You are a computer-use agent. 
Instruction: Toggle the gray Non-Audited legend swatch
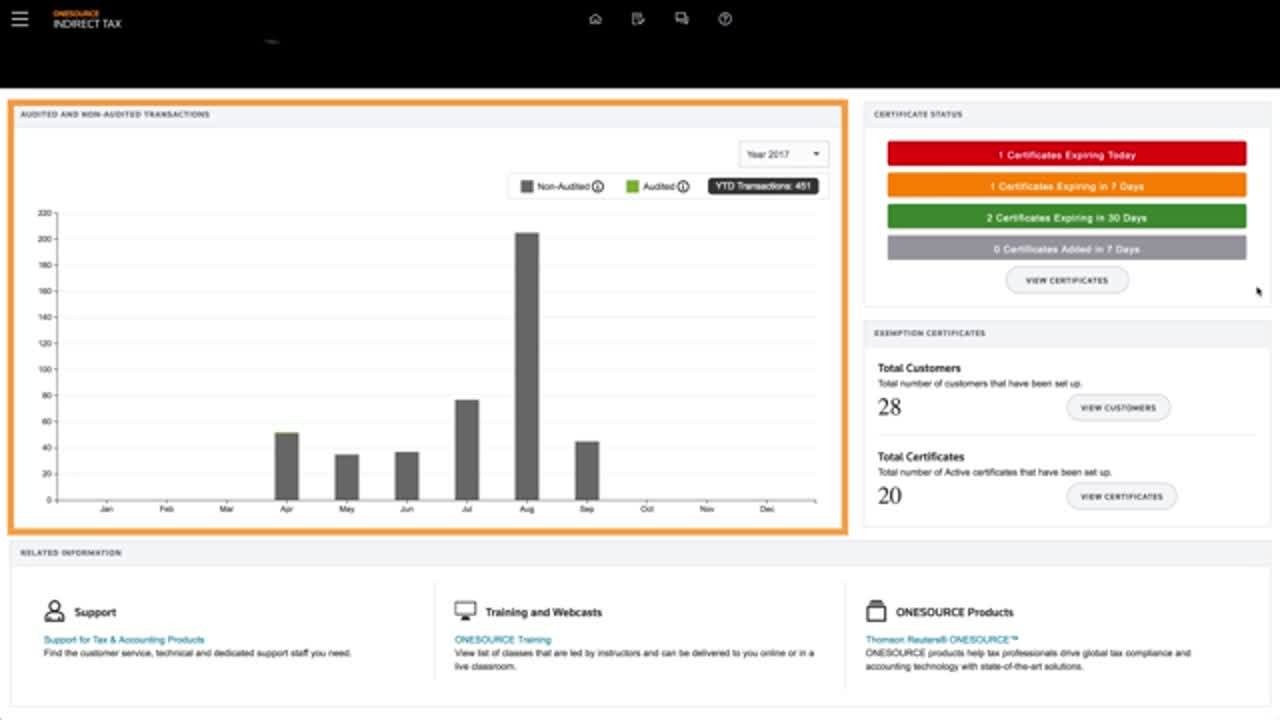[x=527, y=186]
